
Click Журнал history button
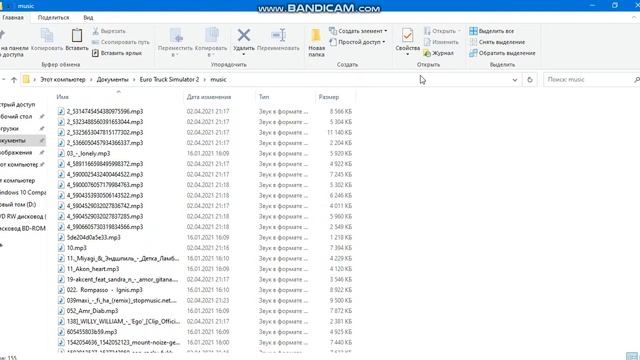click(439, 53)
